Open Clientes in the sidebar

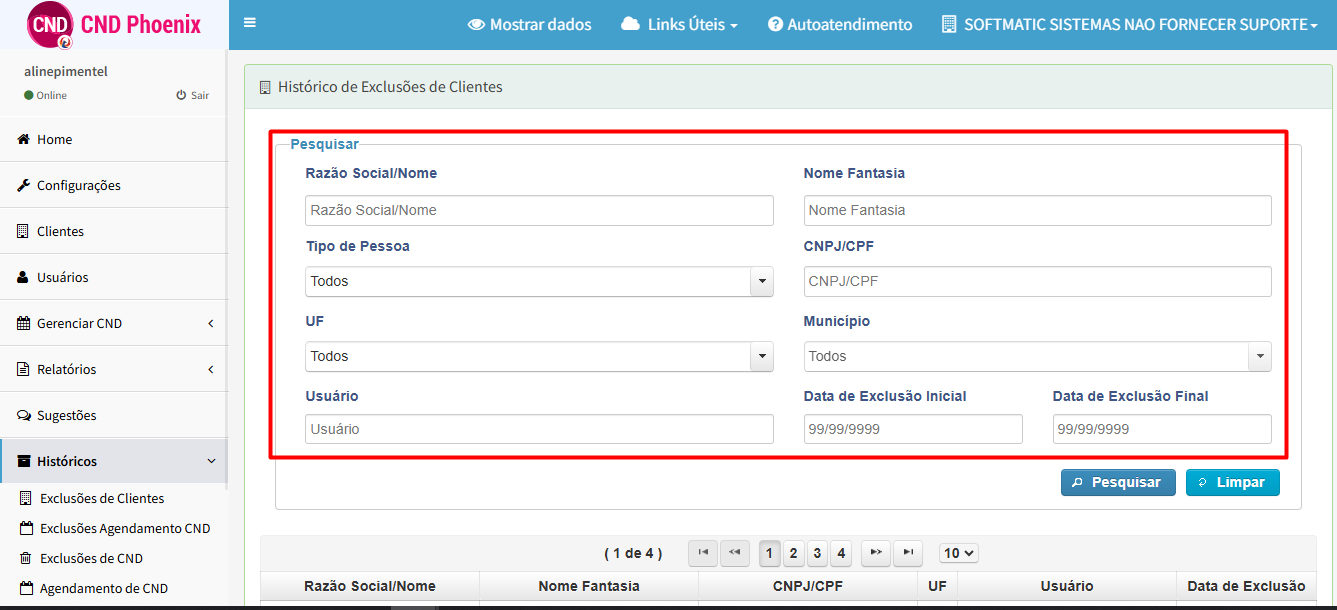click(x=114, y=231)
